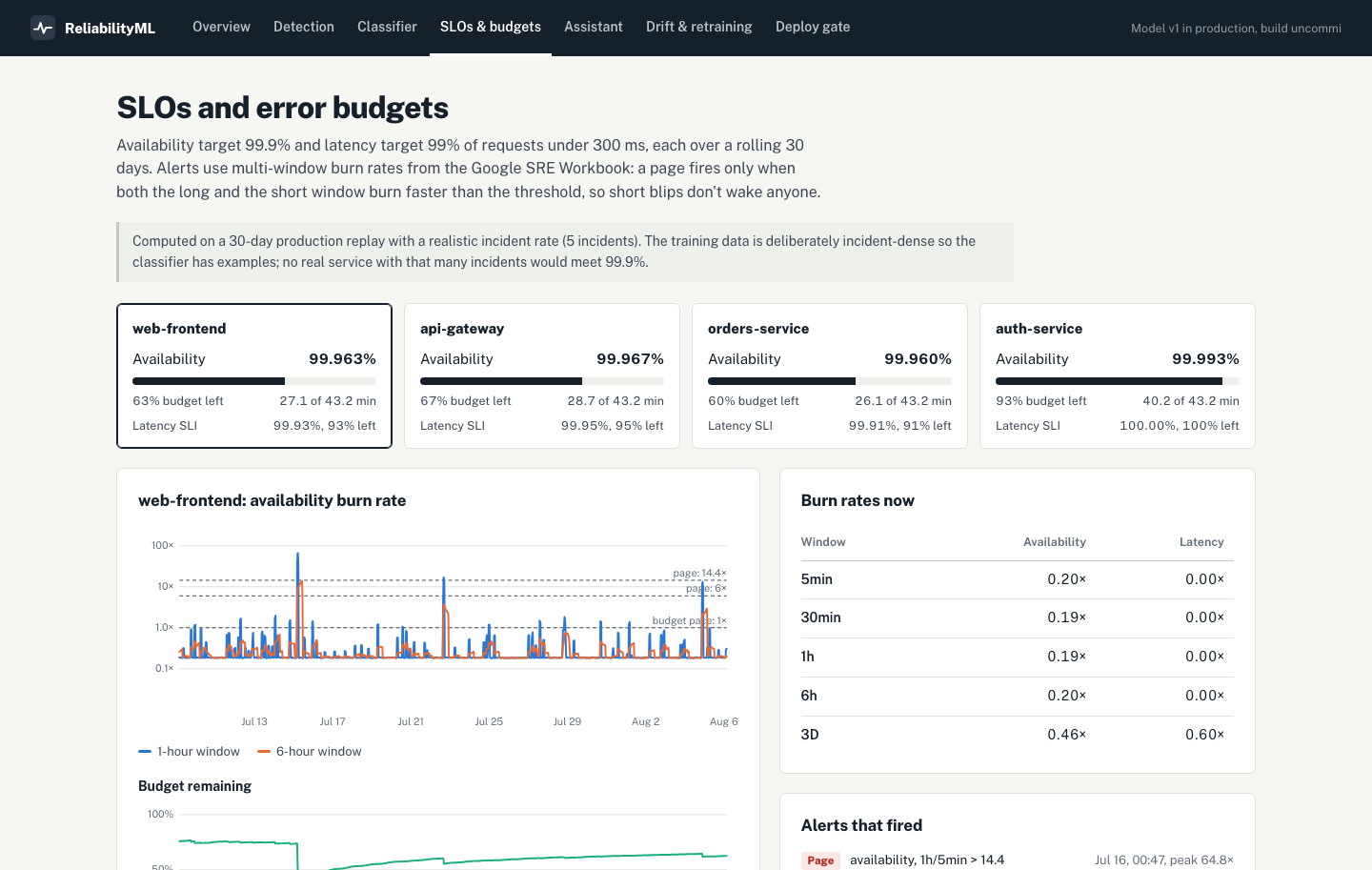Click the Jul 21 axis label
The image size is (1372, 870).
(x=411, y=721)
